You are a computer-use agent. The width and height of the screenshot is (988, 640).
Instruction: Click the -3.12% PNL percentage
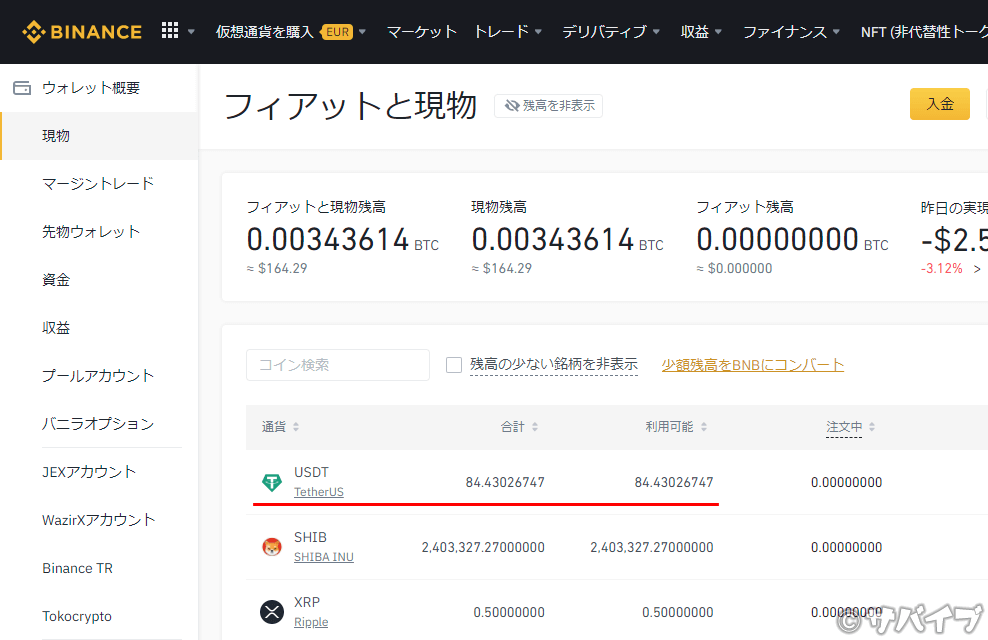[941, 269]
